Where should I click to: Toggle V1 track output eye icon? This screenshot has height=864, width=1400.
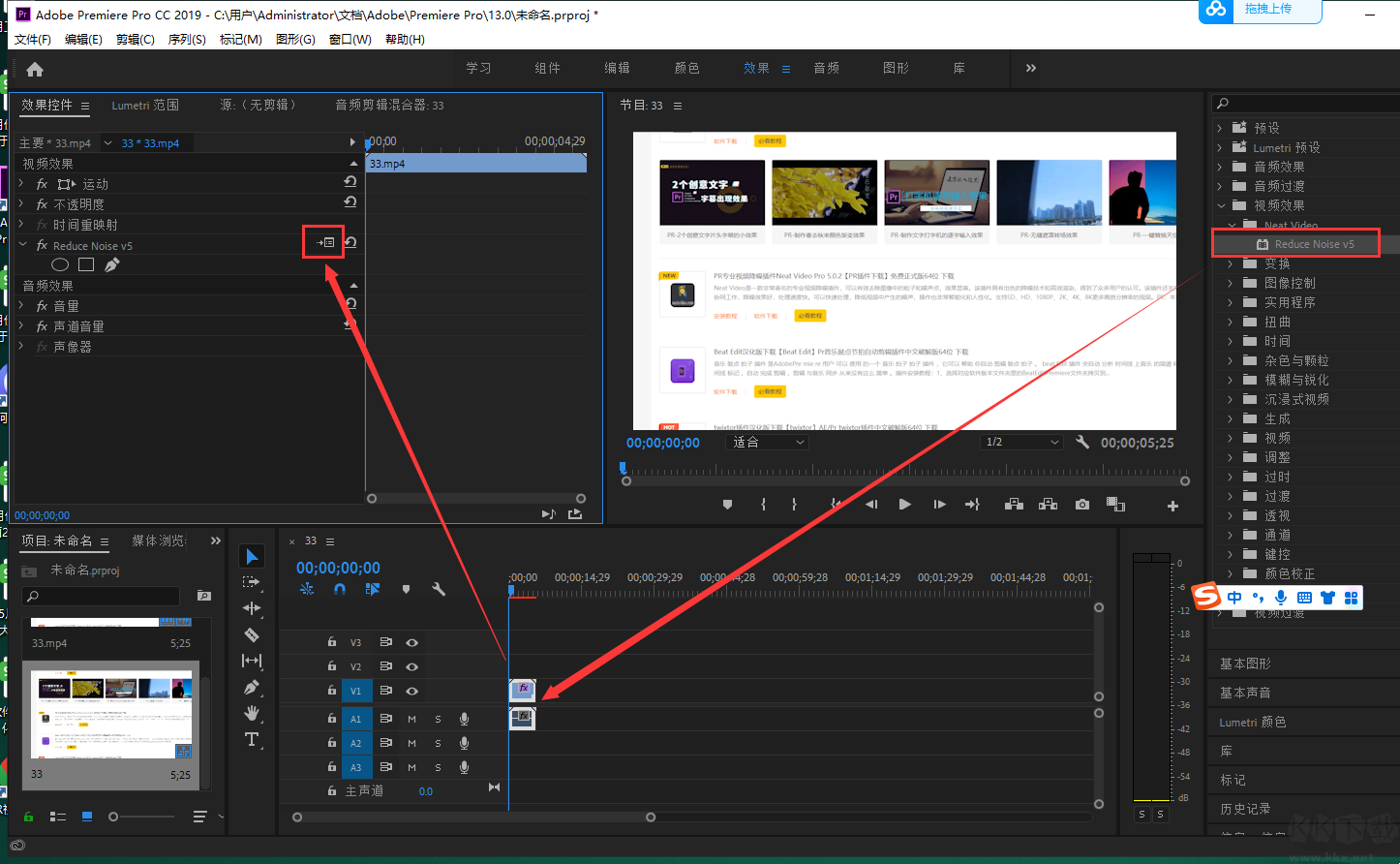click(411, 691)
